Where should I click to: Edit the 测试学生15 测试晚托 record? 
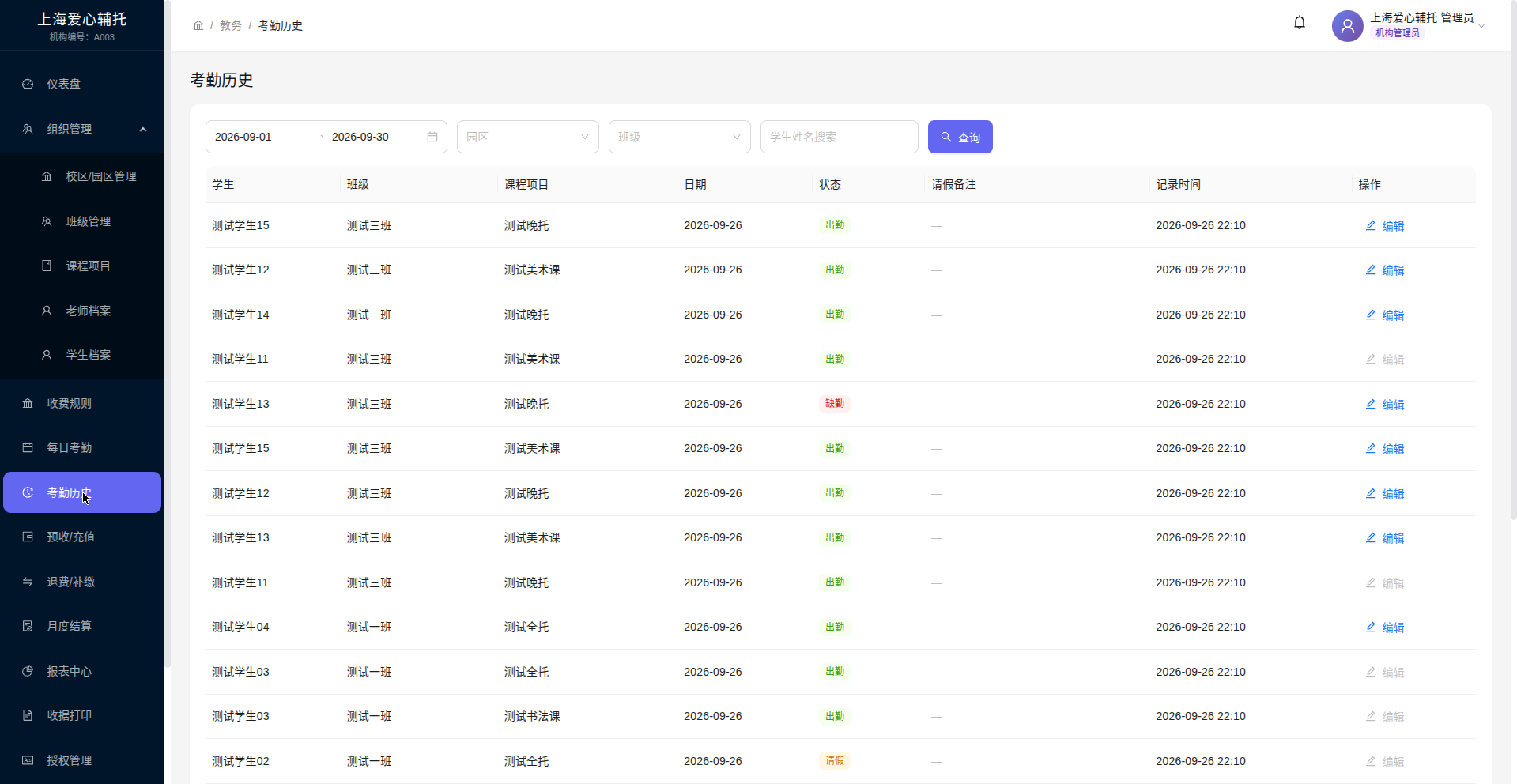click(x=1385, y=226)
